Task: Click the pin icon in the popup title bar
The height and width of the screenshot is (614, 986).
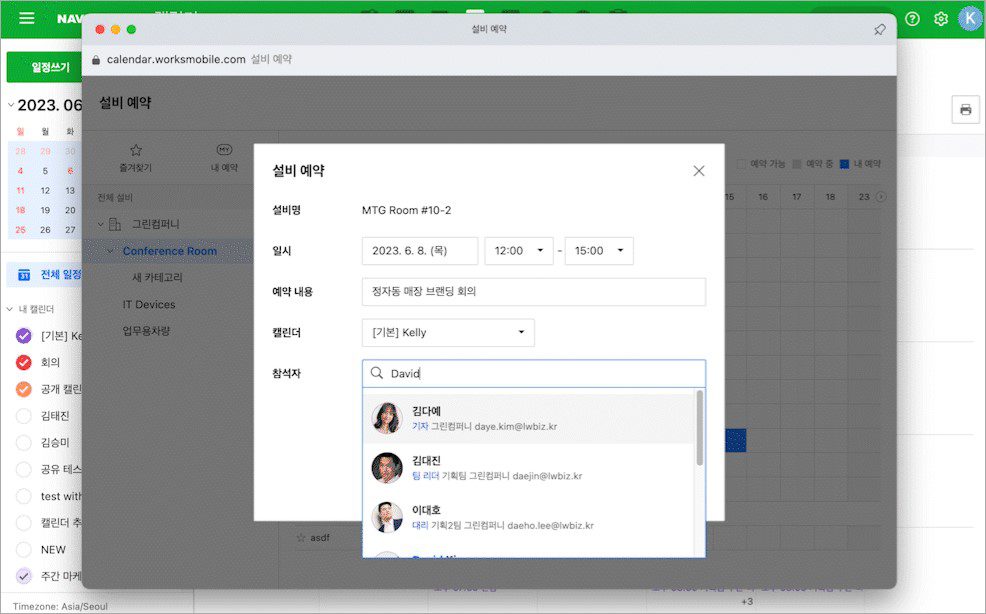Action: 880,30
